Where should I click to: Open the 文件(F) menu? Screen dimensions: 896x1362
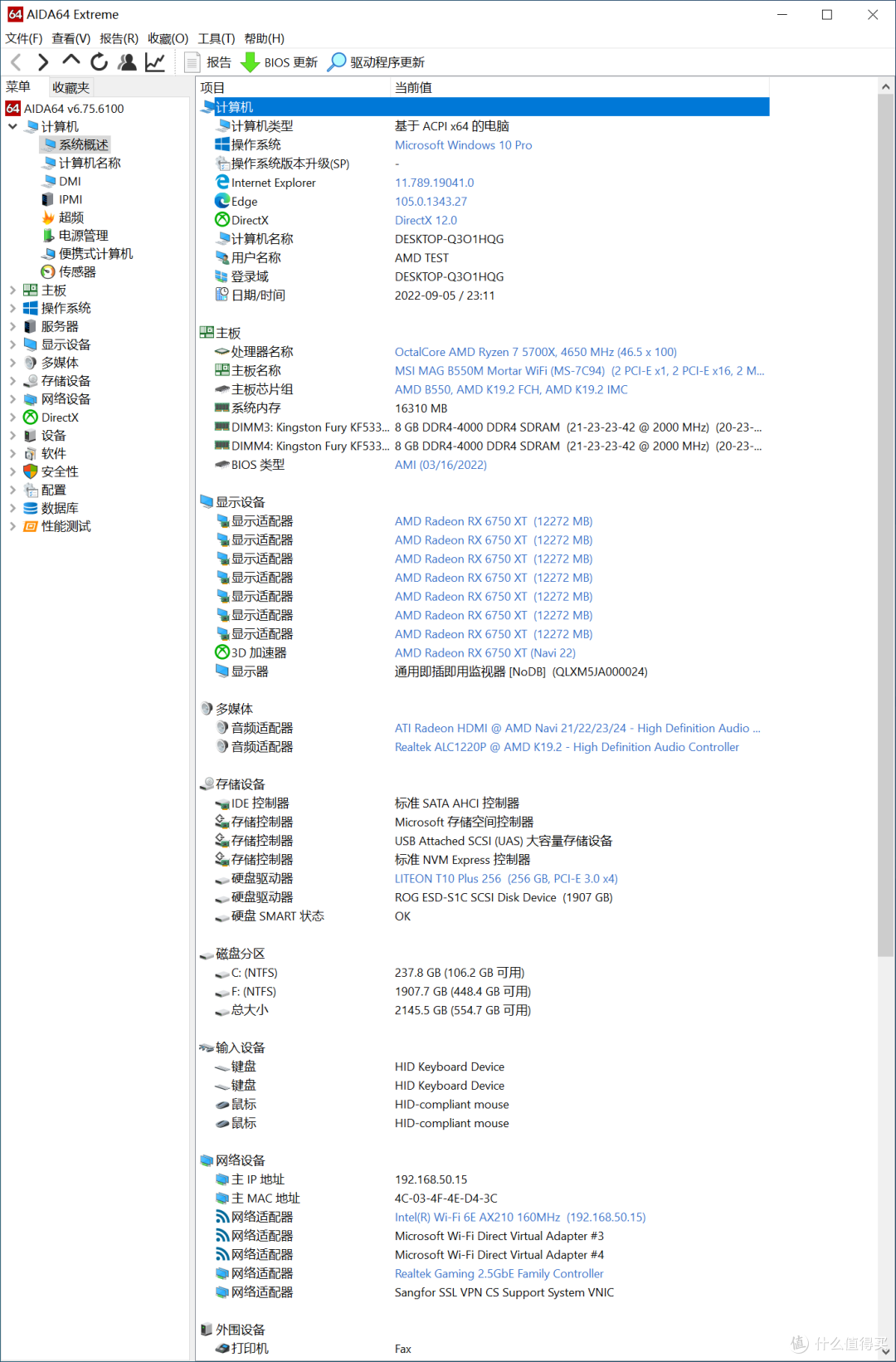point(24,38)
